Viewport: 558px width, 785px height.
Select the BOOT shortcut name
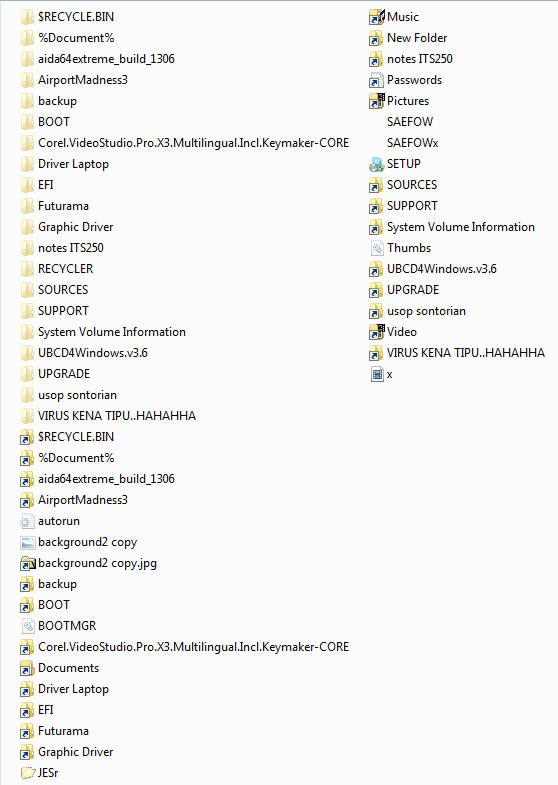coord(54,605)
